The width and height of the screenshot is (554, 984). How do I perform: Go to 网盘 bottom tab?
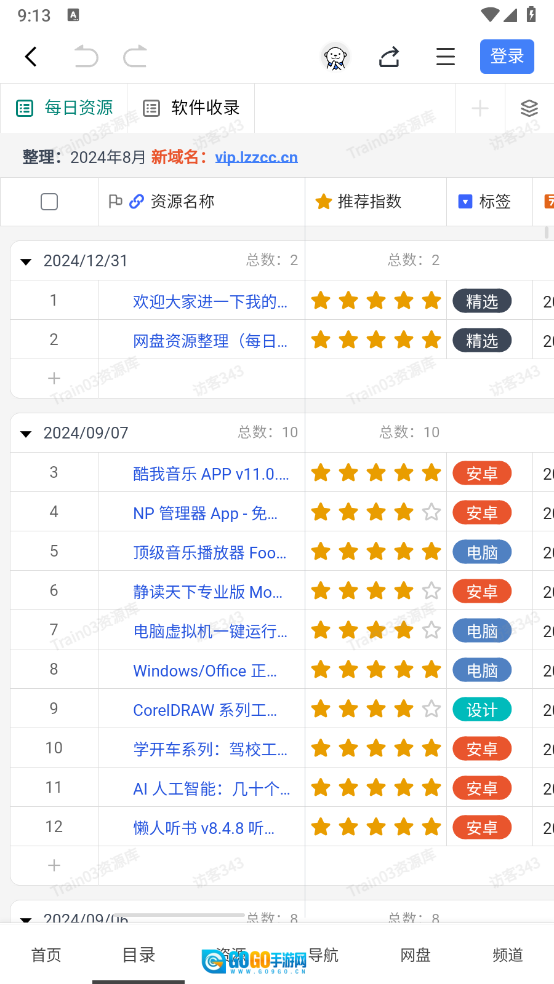click(x=415, y=955)
